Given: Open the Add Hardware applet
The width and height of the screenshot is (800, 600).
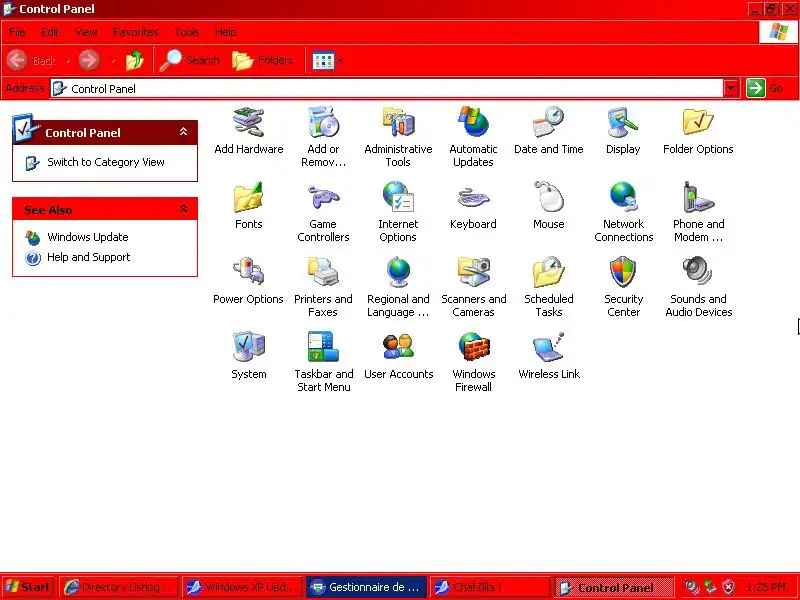Looking at the screenshot, I should [248, 131].
